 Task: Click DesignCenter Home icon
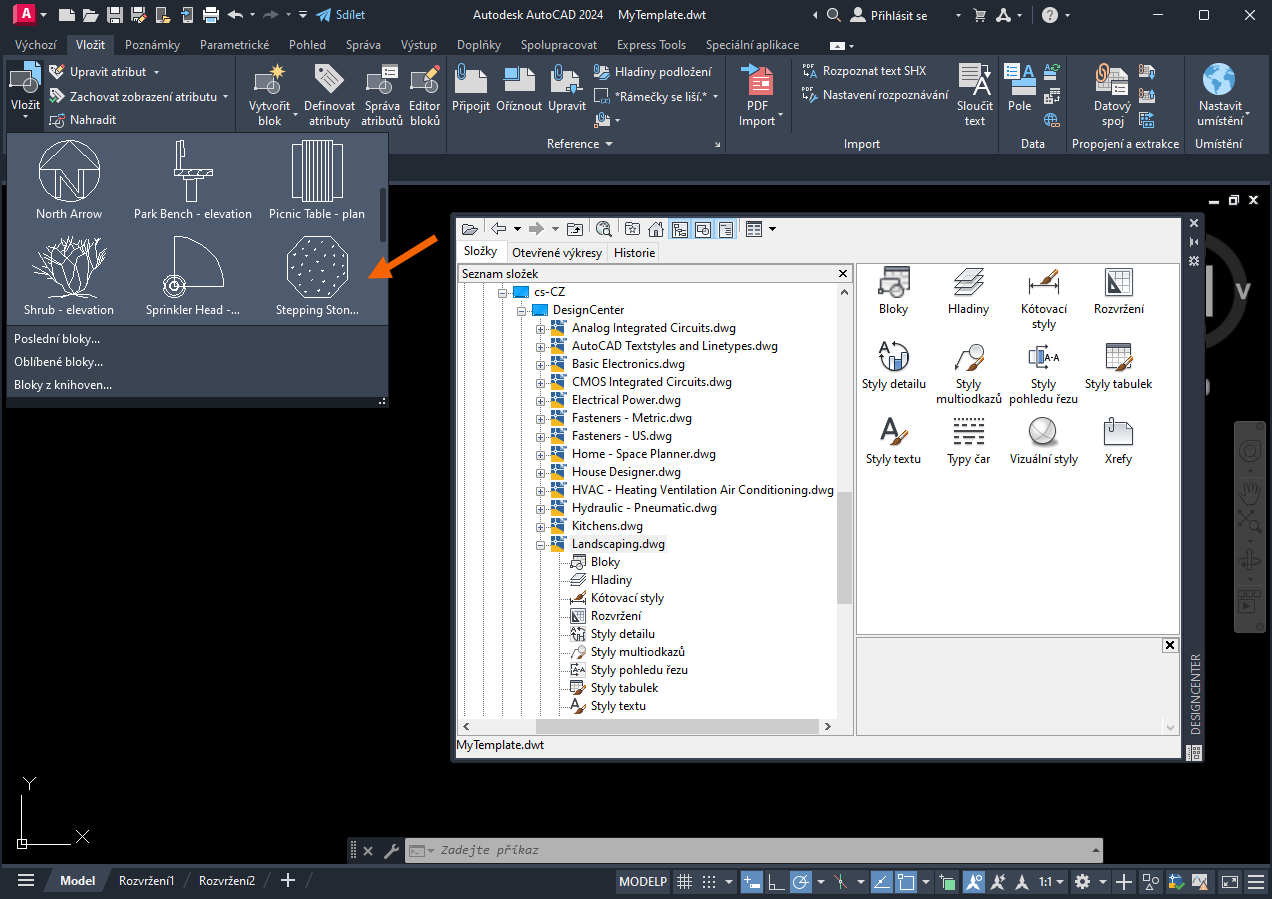pos(656,229)
